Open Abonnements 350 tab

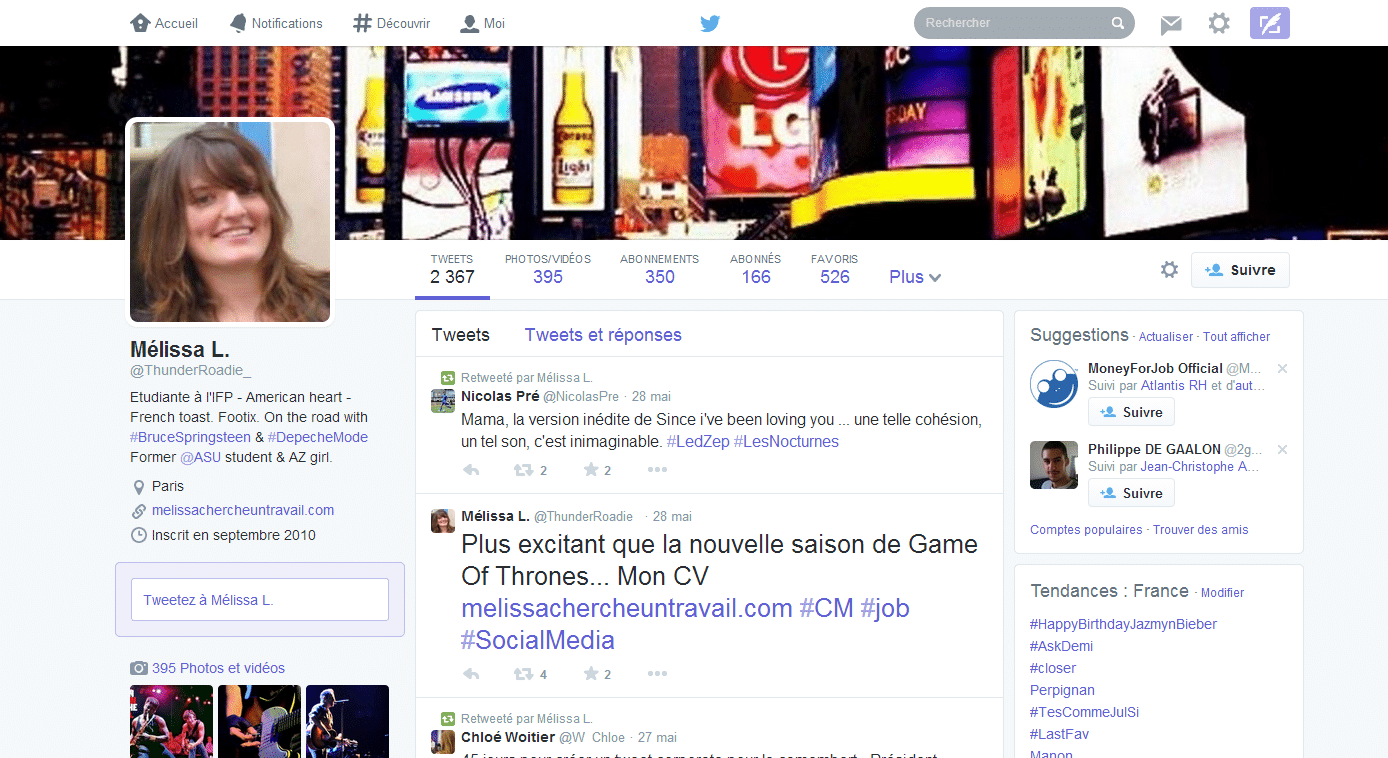tap(660, 269)
